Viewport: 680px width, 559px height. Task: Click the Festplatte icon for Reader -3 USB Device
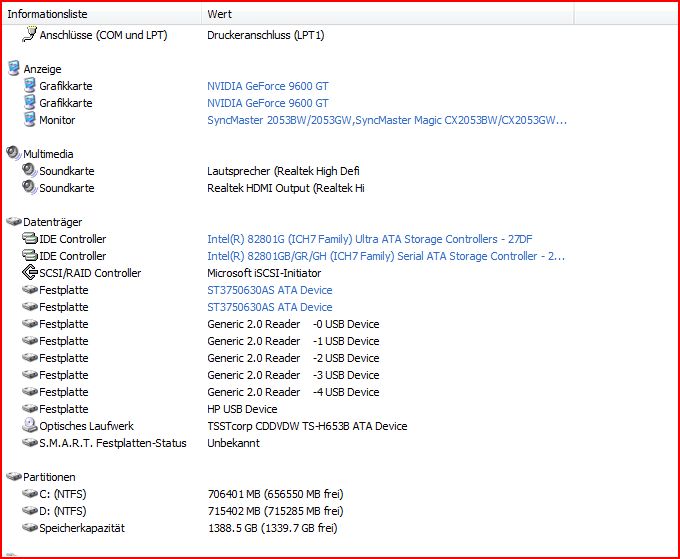coord(30,374)
